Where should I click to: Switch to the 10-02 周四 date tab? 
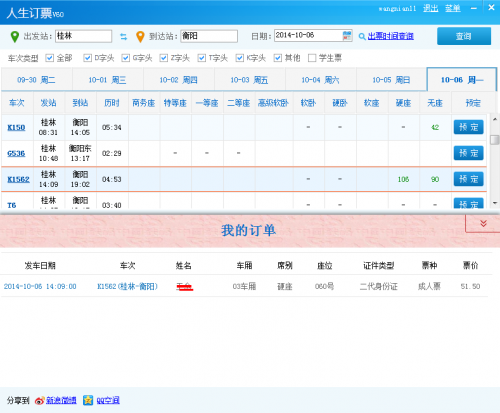tap(179, 80)
